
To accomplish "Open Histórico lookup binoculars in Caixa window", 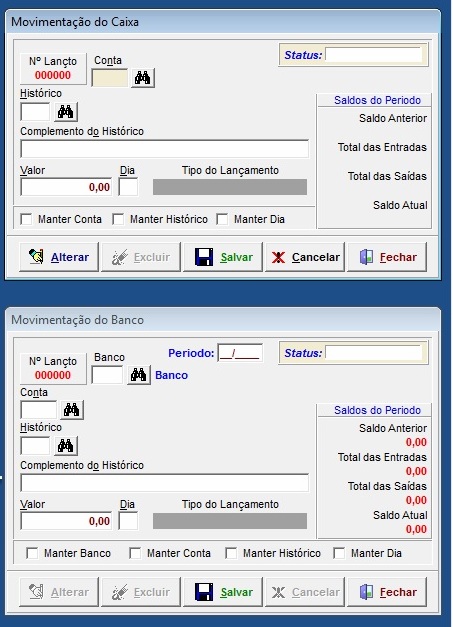I will click(x=66, y=112).
